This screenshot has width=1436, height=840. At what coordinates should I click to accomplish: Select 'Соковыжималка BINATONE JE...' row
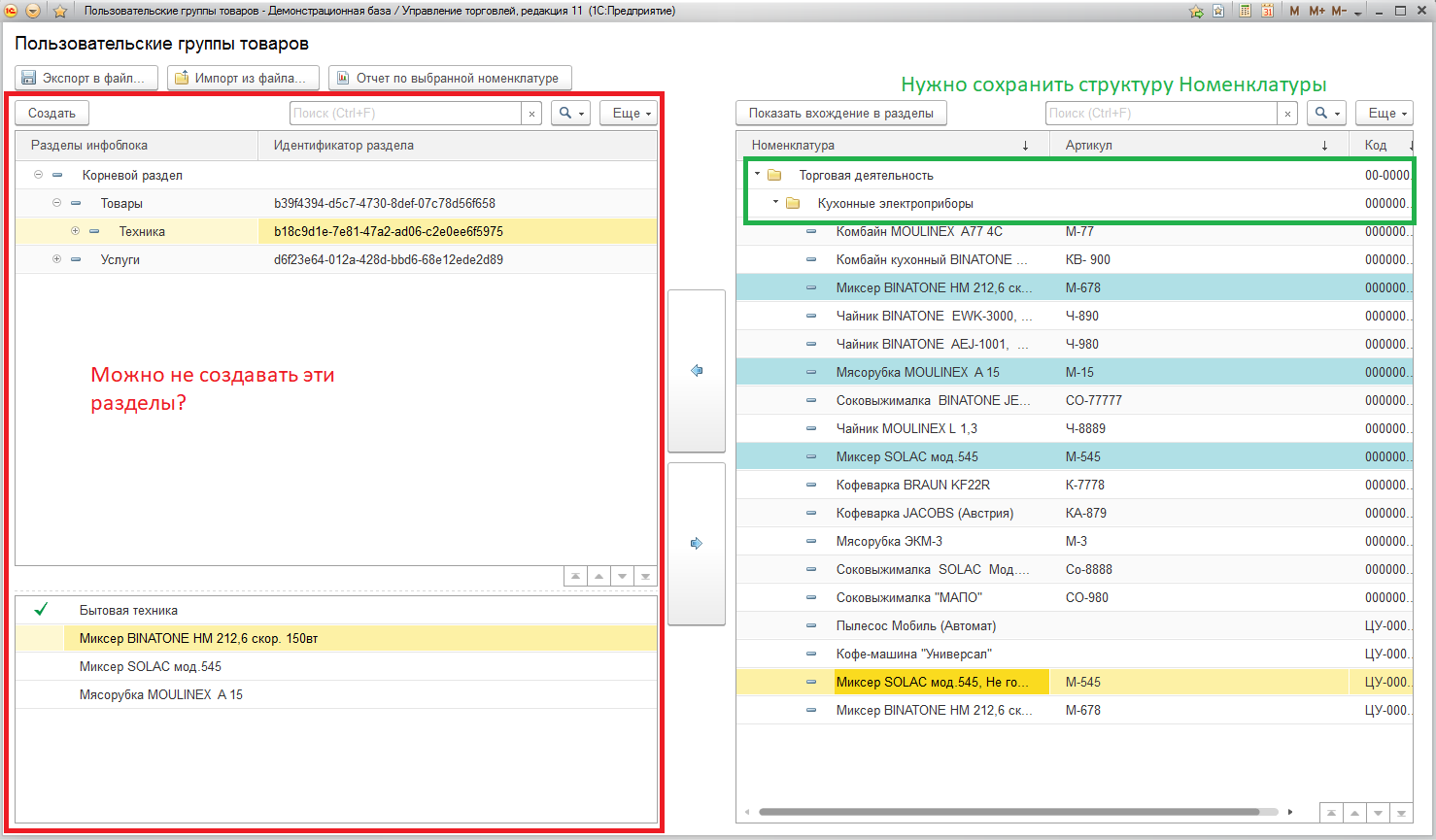pos(1075,400)
